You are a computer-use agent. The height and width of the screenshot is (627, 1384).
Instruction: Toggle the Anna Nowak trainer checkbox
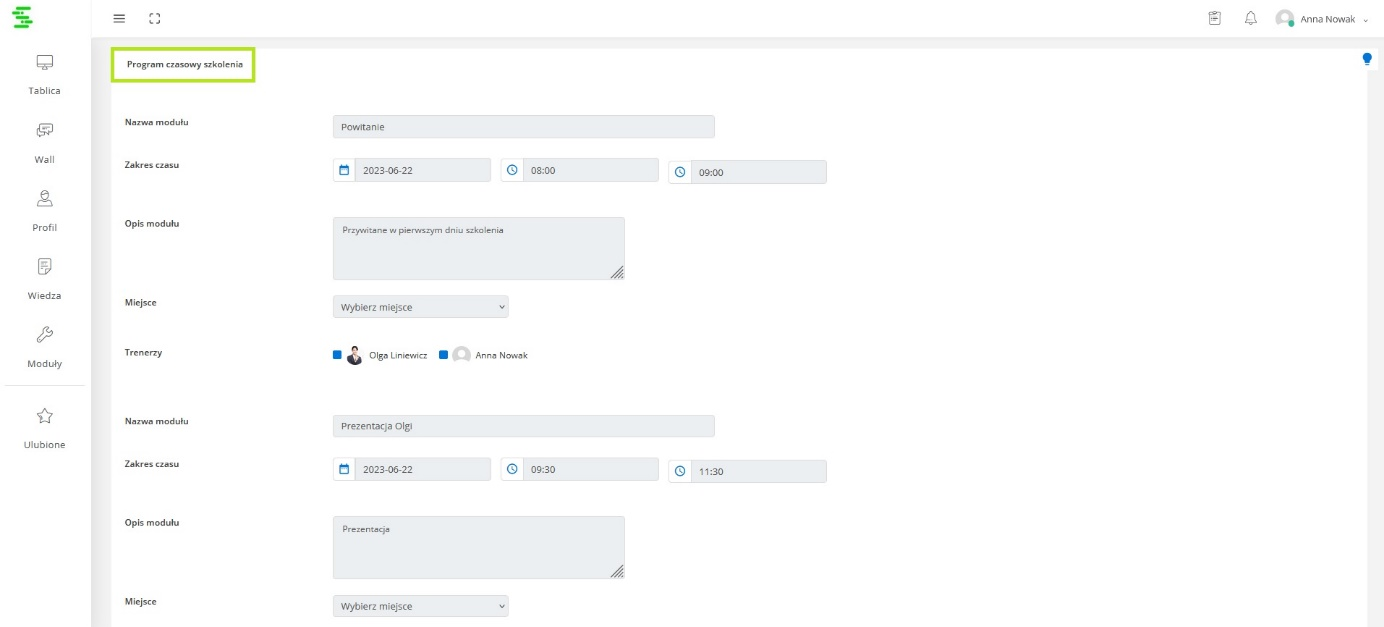tap(443, 355)
